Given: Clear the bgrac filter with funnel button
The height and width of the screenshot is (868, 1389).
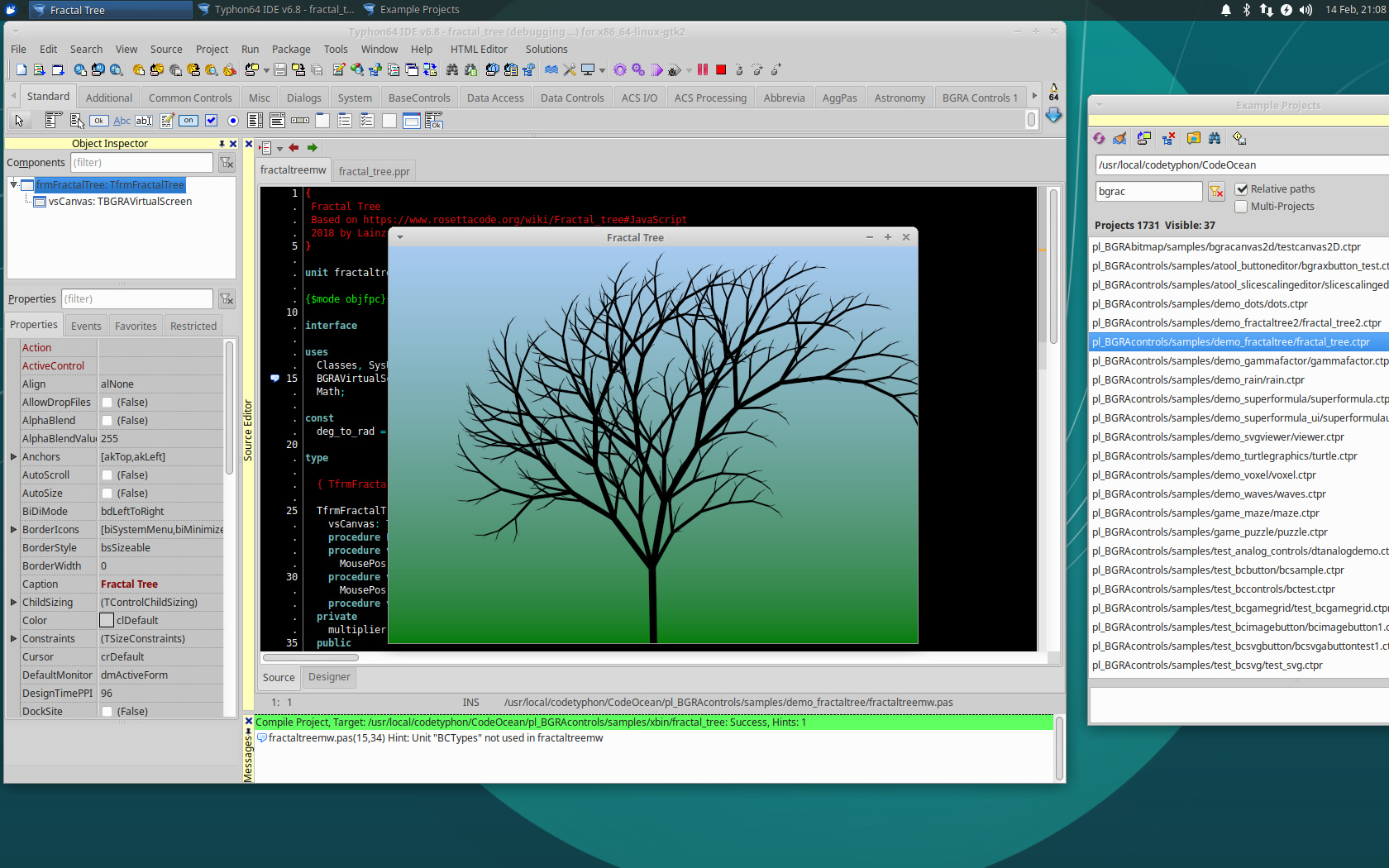Looking at the screenshot, I should [x=1216, y=192].
